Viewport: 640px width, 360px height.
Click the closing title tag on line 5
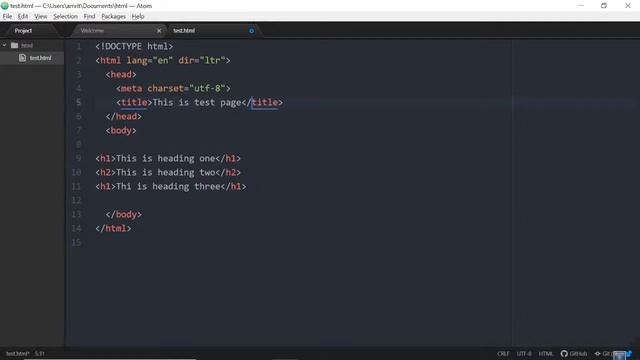tap(262, 102)
